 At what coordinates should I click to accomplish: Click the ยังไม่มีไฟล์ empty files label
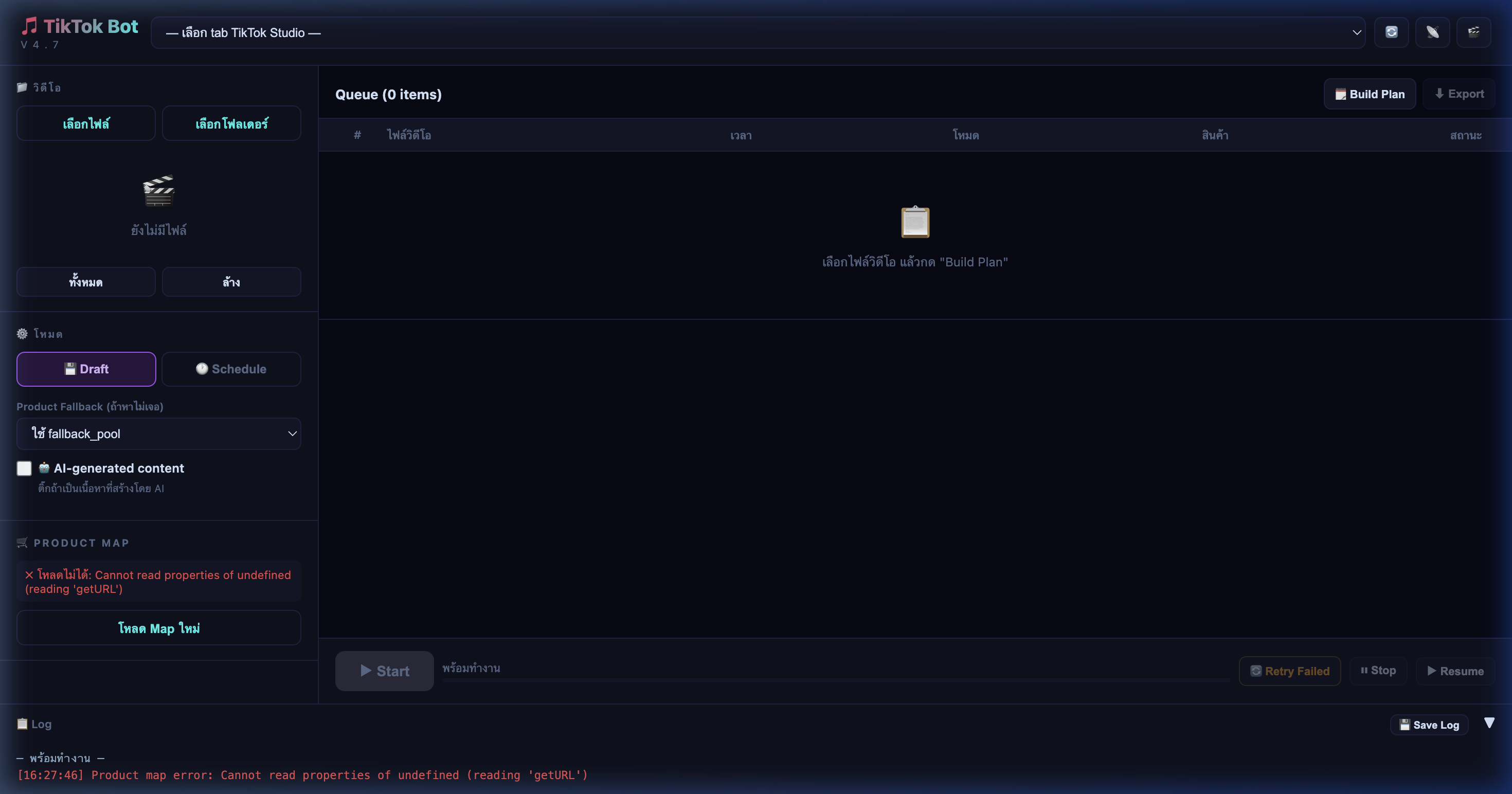point(158,230)
